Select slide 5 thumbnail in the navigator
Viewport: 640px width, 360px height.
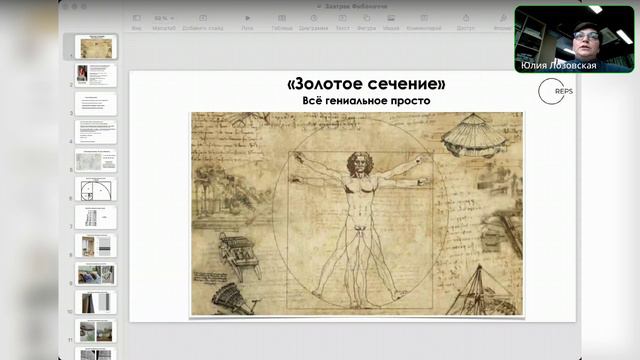click(96, 160)
